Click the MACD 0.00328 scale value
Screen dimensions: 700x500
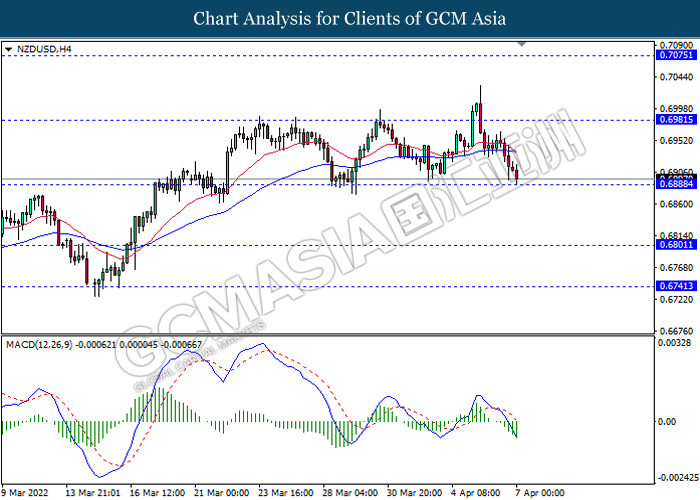coord(675,343)
